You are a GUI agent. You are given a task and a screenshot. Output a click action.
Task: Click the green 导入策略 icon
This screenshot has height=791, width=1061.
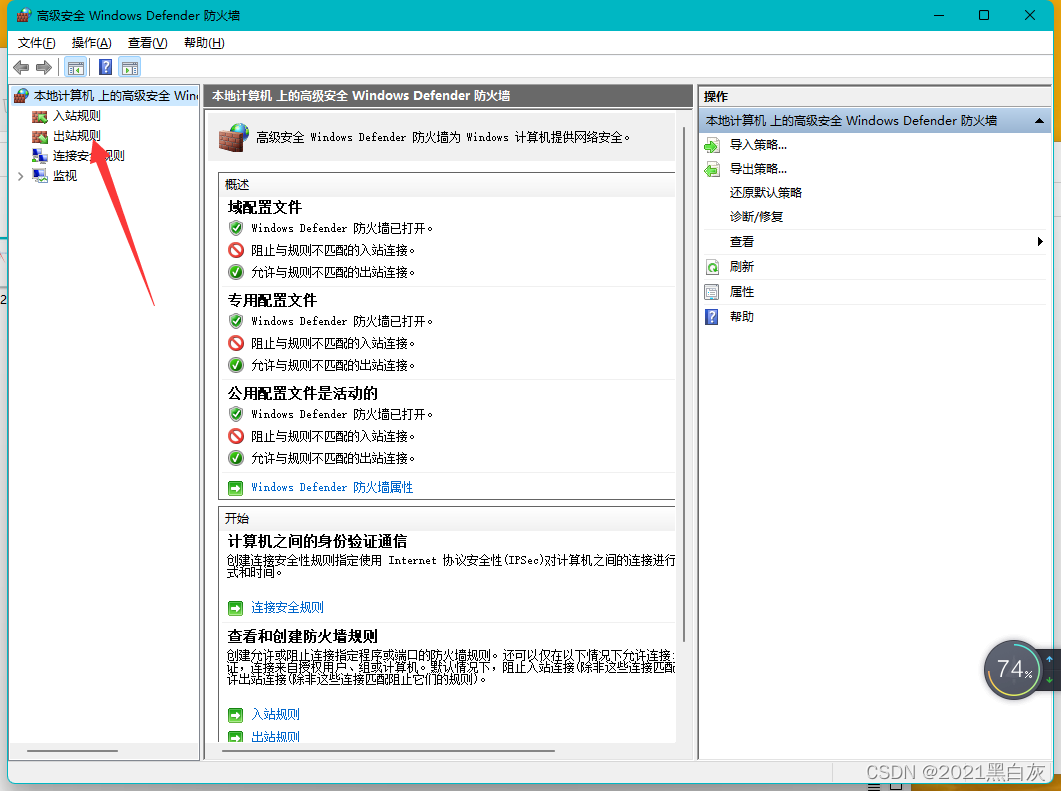click(x=712, y=145)
